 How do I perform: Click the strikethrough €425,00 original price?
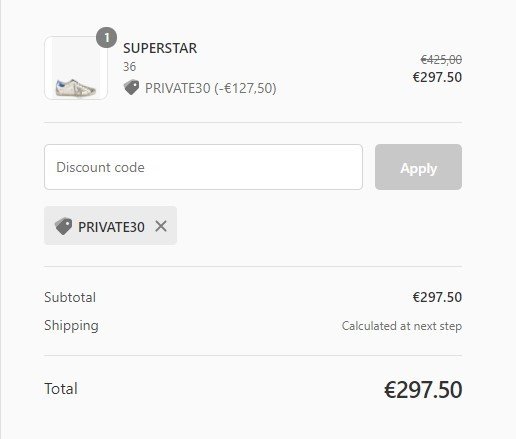tap(441, 60)
